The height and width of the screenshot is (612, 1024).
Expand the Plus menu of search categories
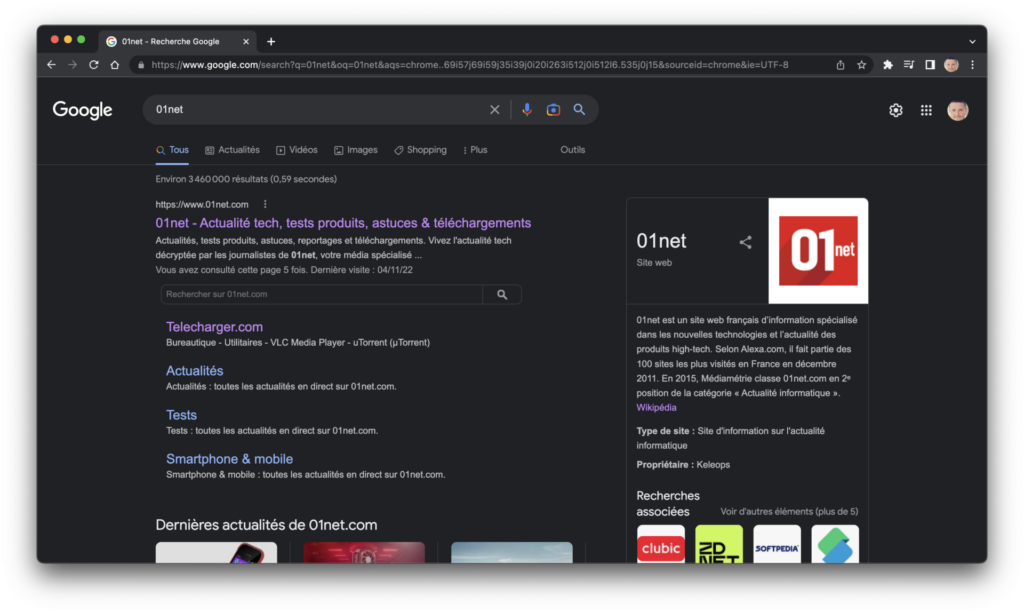pyautogui.click(x=475, y=150)
